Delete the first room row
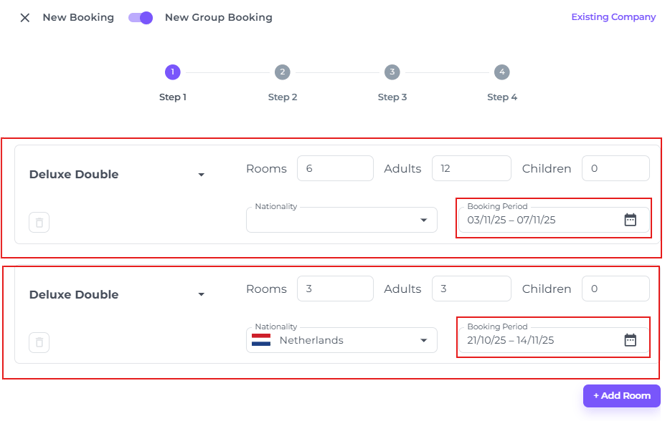The width and height of the screenshot is (670, 421). 39,222
